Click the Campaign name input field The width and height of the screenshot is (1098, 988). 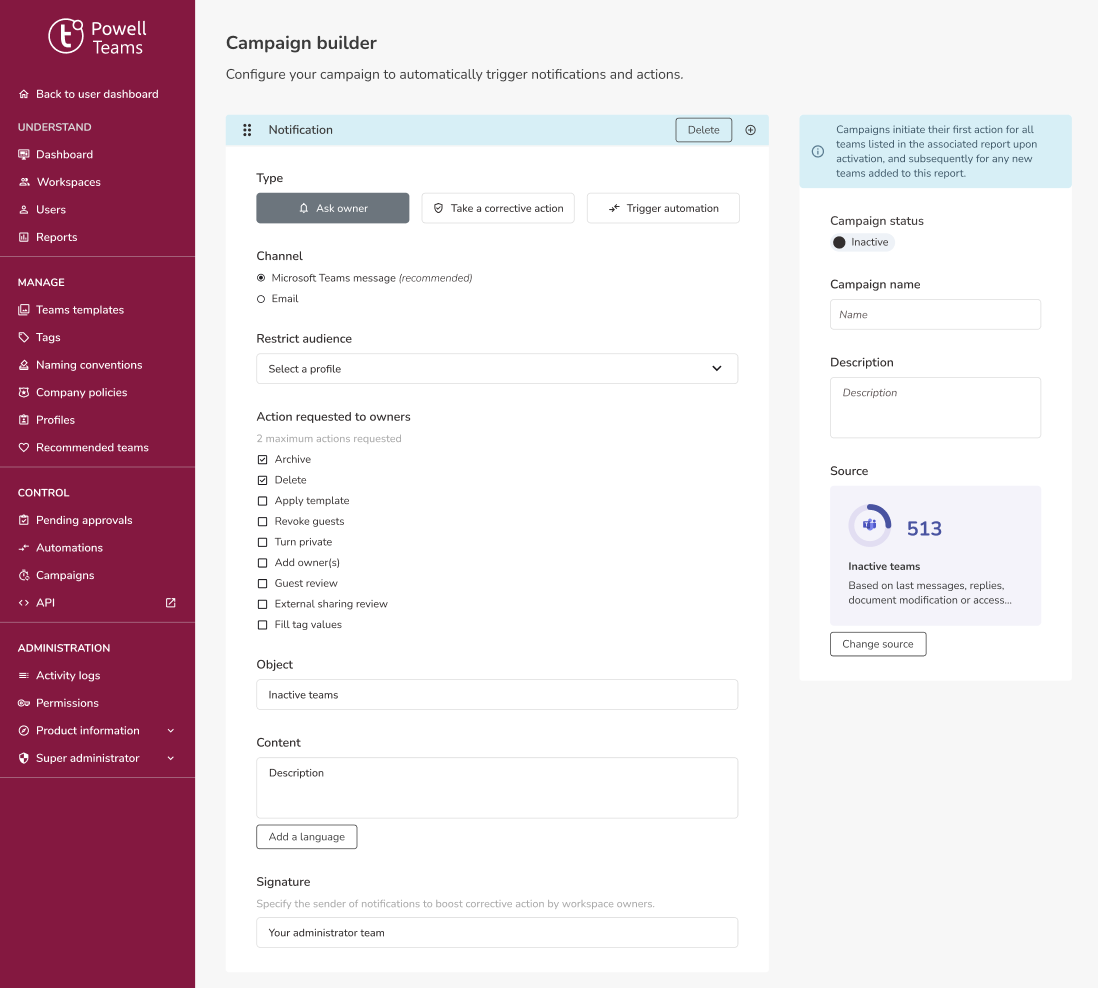point(936,314)
